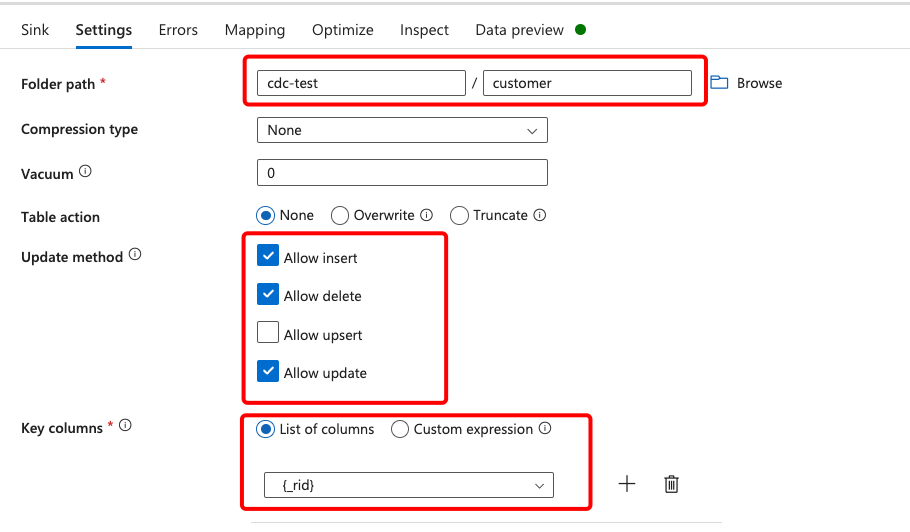Image resolution: width=910 pixels, height=532 pixels.
Task: Select the Overwrite table action
Action: pos(340,216)
